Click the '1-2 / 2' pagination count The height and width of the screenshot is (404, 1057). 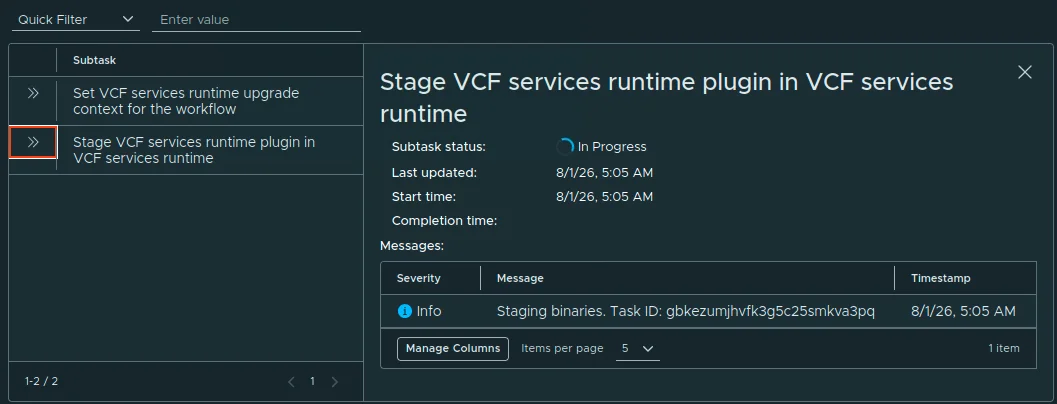click(41, 381)
